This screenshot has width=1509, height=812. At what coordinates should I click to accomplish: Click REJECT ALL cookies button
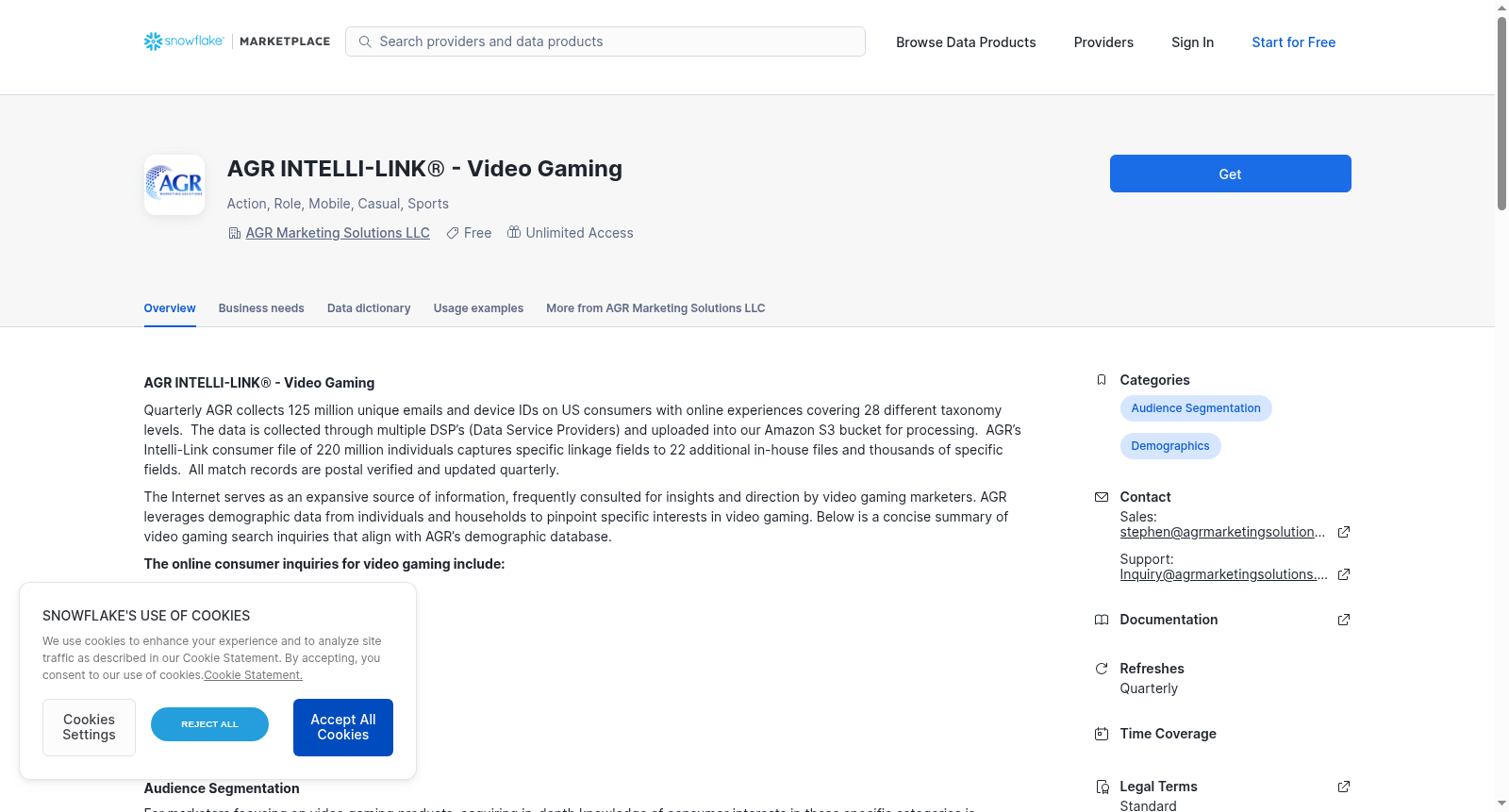(209, 724)
